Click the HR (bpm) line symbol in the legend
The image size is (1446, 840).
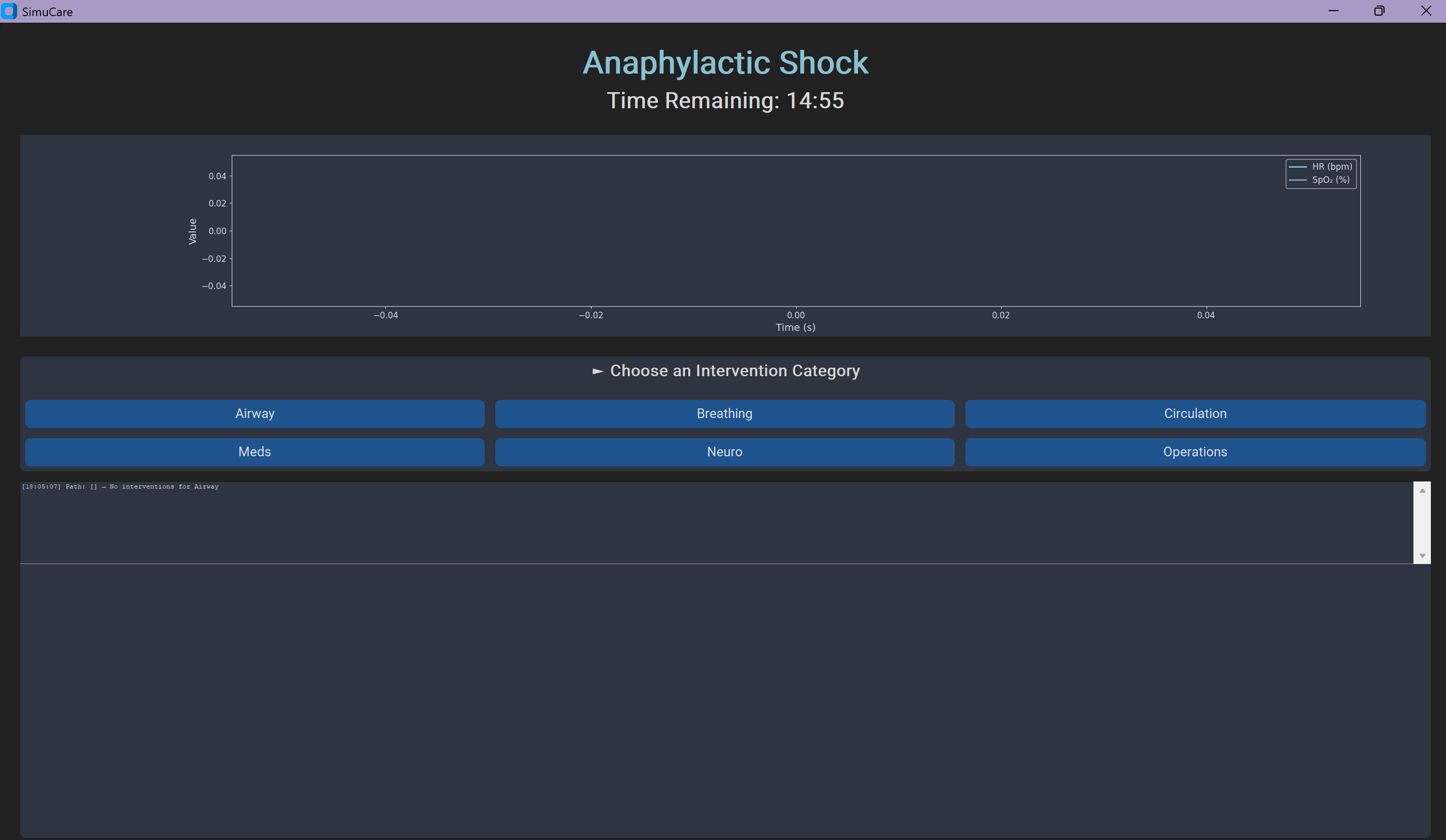tap(1299, 167)
